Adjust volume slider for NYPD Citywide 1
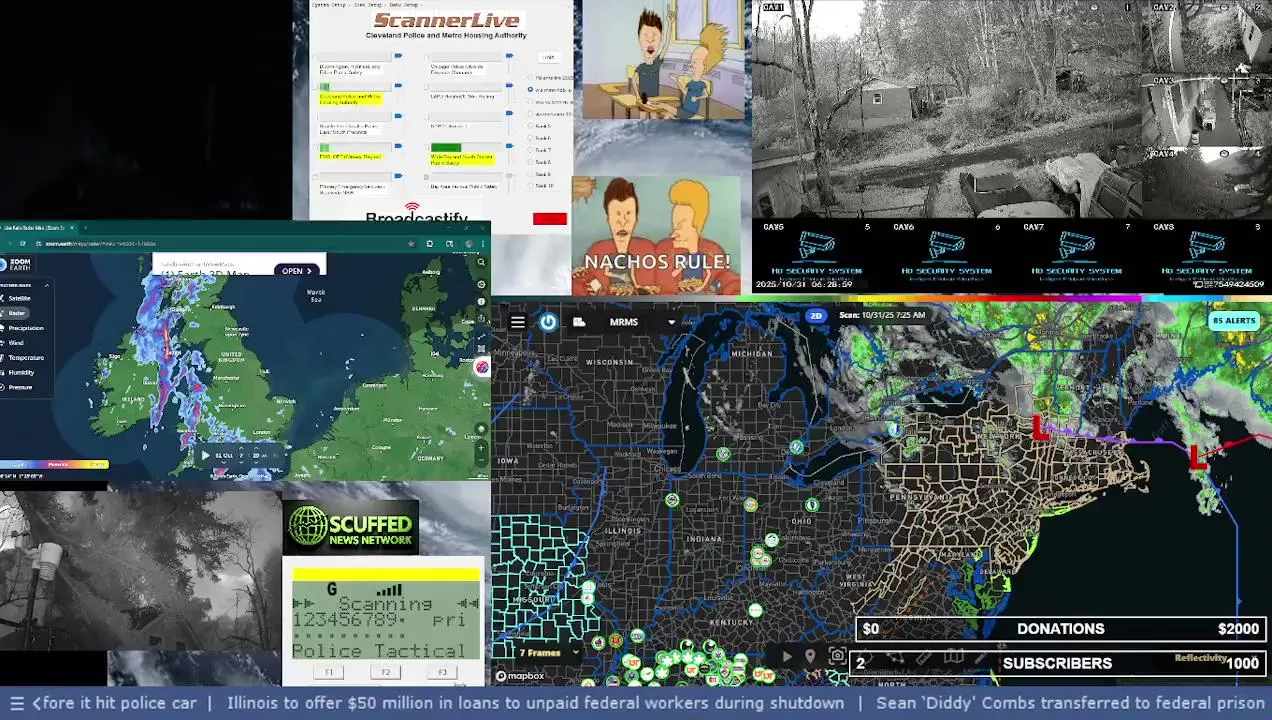The image size is (1272, 720). point(509,113)
